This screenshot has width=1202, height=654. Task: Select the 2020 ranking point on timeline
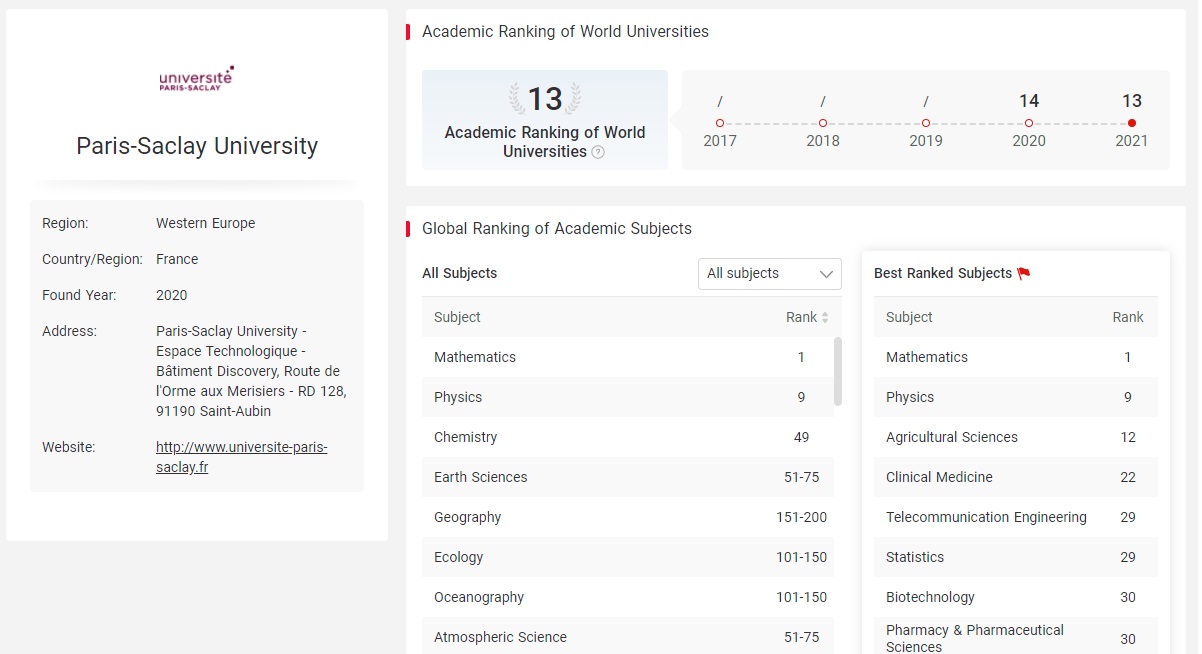(1028, 123)
